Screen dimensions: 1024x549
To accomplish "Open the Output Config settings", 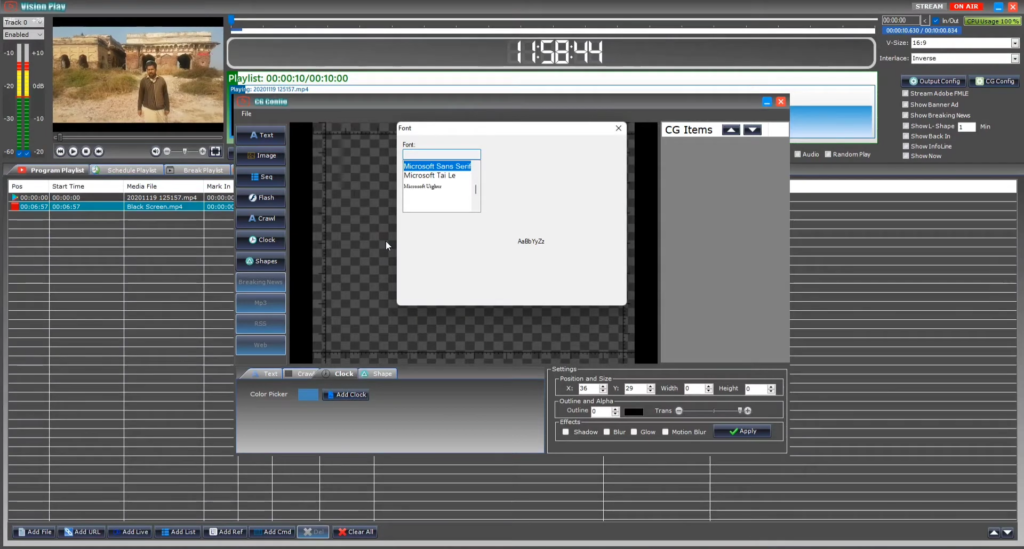I will coord(934,81).
